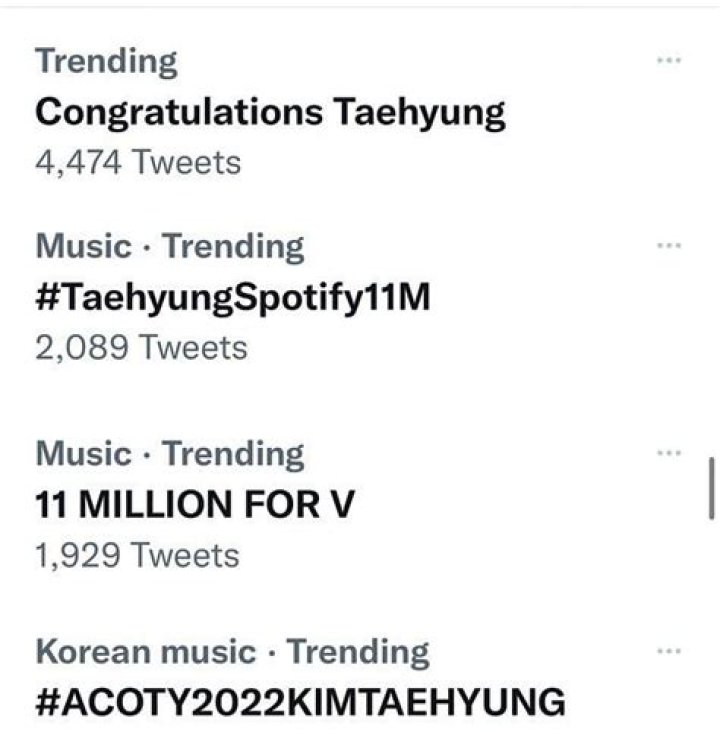Tap the ellipsis icon for #ACOTY2022KIMTAEHYUNG trend
The width and height of the screenshot is (720, 732).
(667, 651)
